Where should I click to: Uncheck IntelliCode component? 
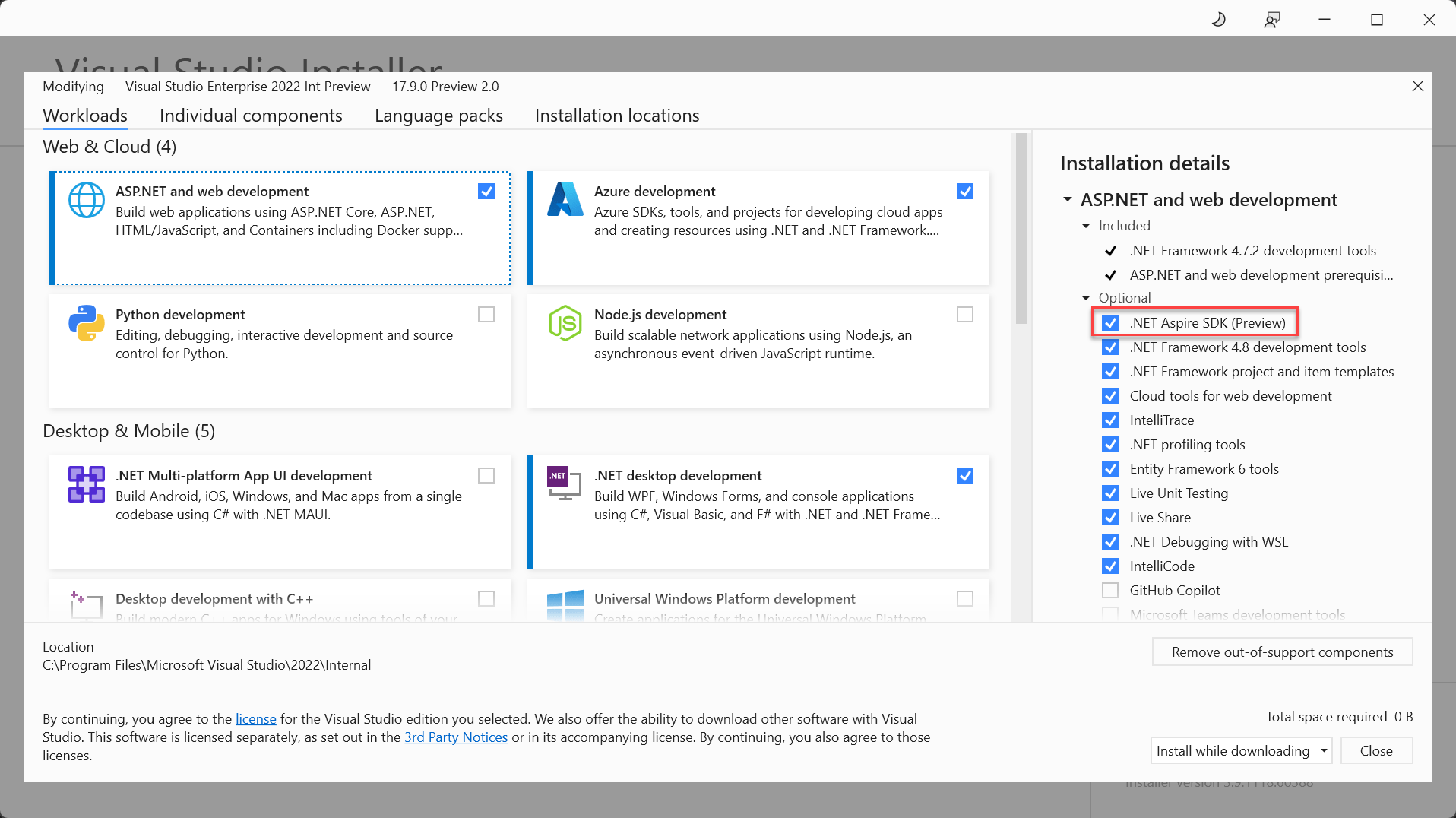[1110, 566]
